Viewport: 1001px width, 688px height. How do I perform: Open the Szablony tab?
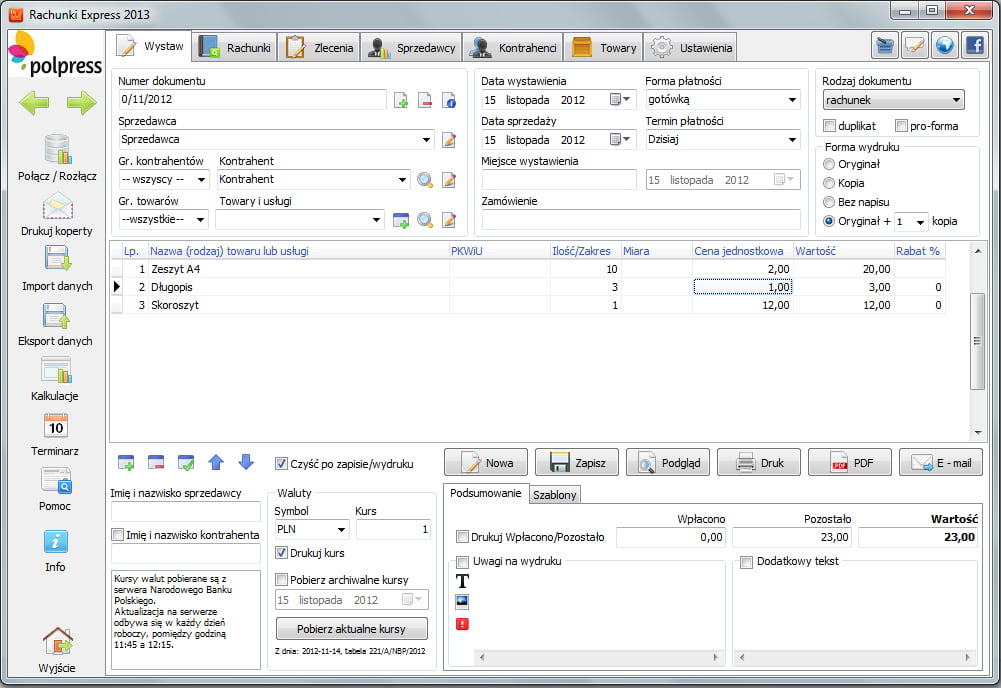(554, 495)
